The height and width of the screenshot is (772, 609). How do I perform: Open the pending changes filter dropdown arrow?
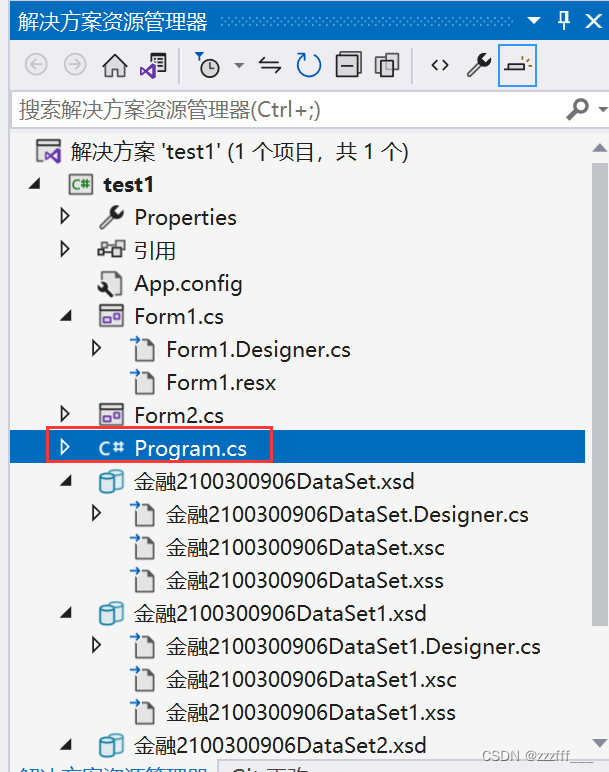(239, 65)
